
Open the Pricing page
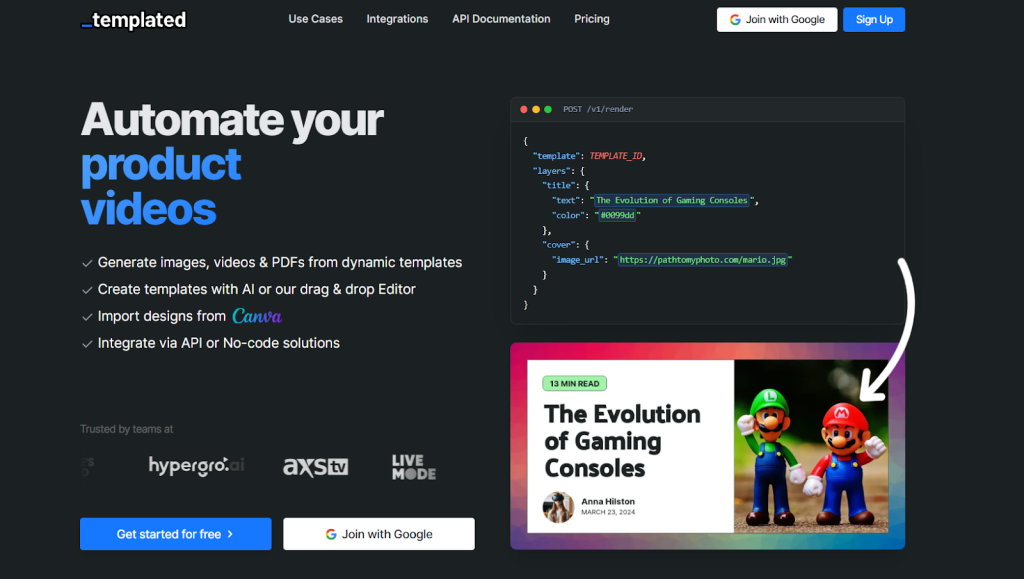pyautogui.click(x=592, y=19)
